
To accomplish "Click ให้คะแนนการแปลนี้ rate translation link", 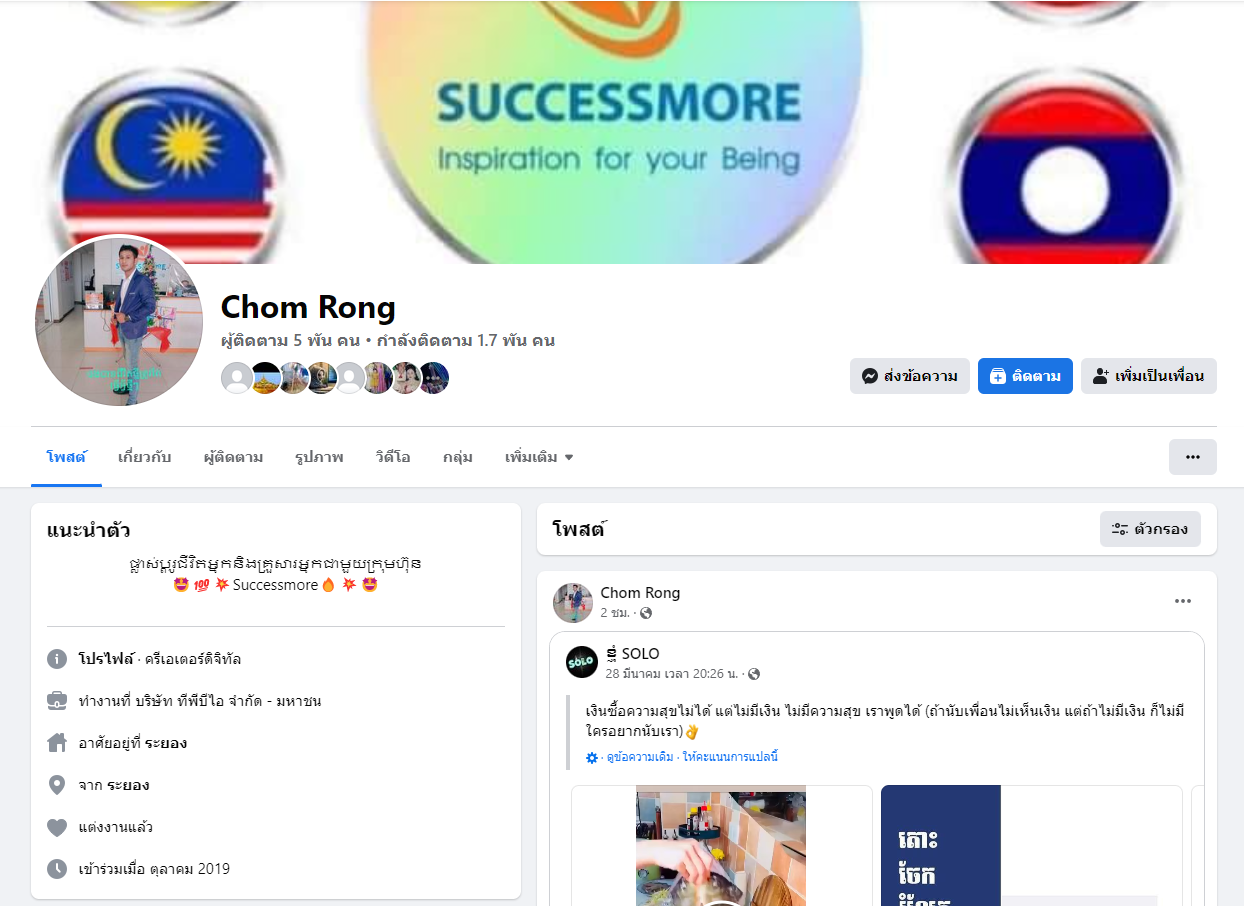I will [731, 757].
